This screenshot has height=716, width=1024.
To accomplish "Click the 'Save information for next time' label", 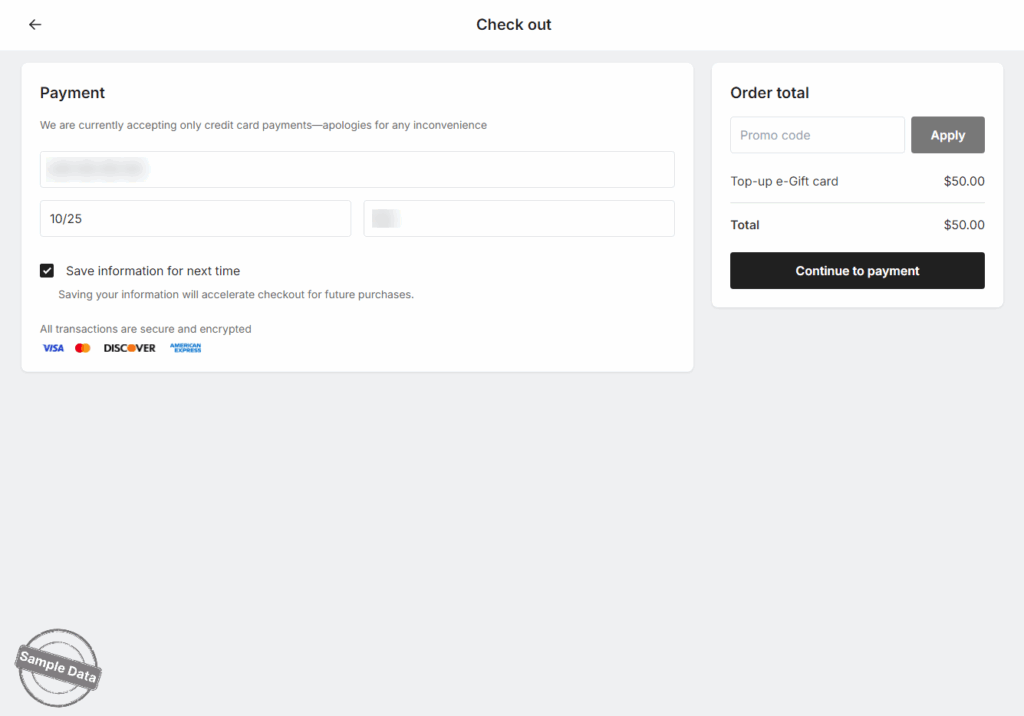I will point(153,271).
